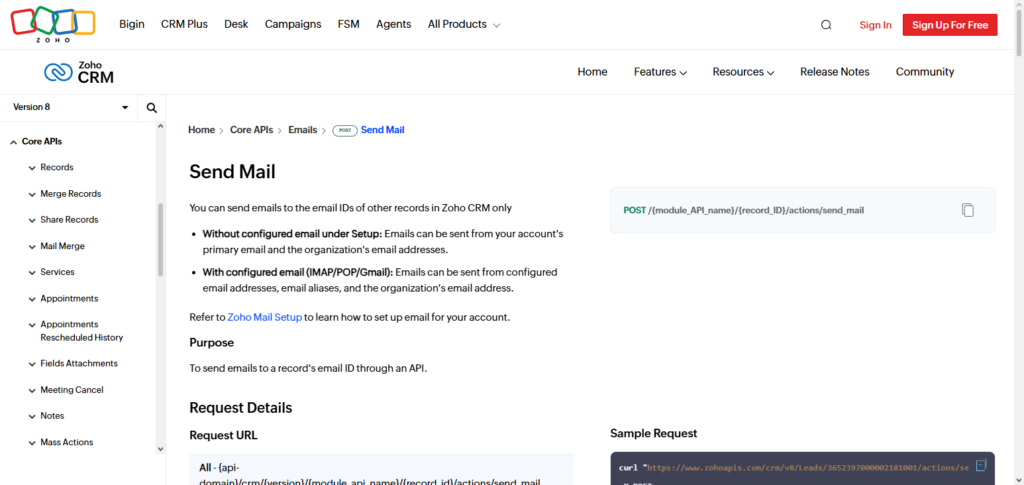Open Campaigns in top navigation
1024x485 pixels.
[293, 24]
